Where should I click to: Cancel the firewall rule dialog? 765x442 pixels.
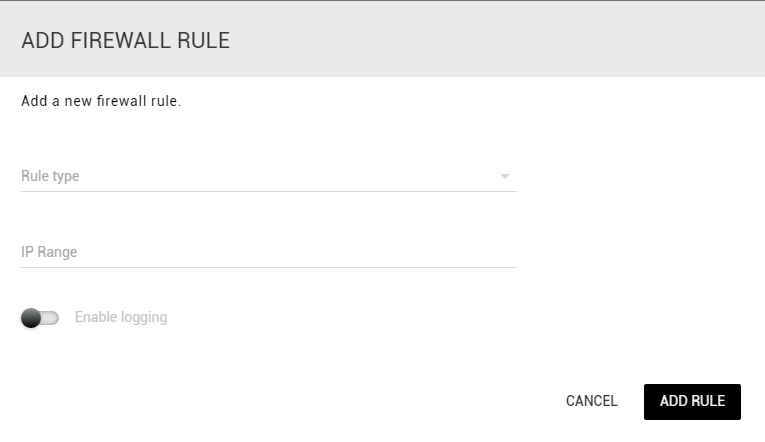click(591, 401)
